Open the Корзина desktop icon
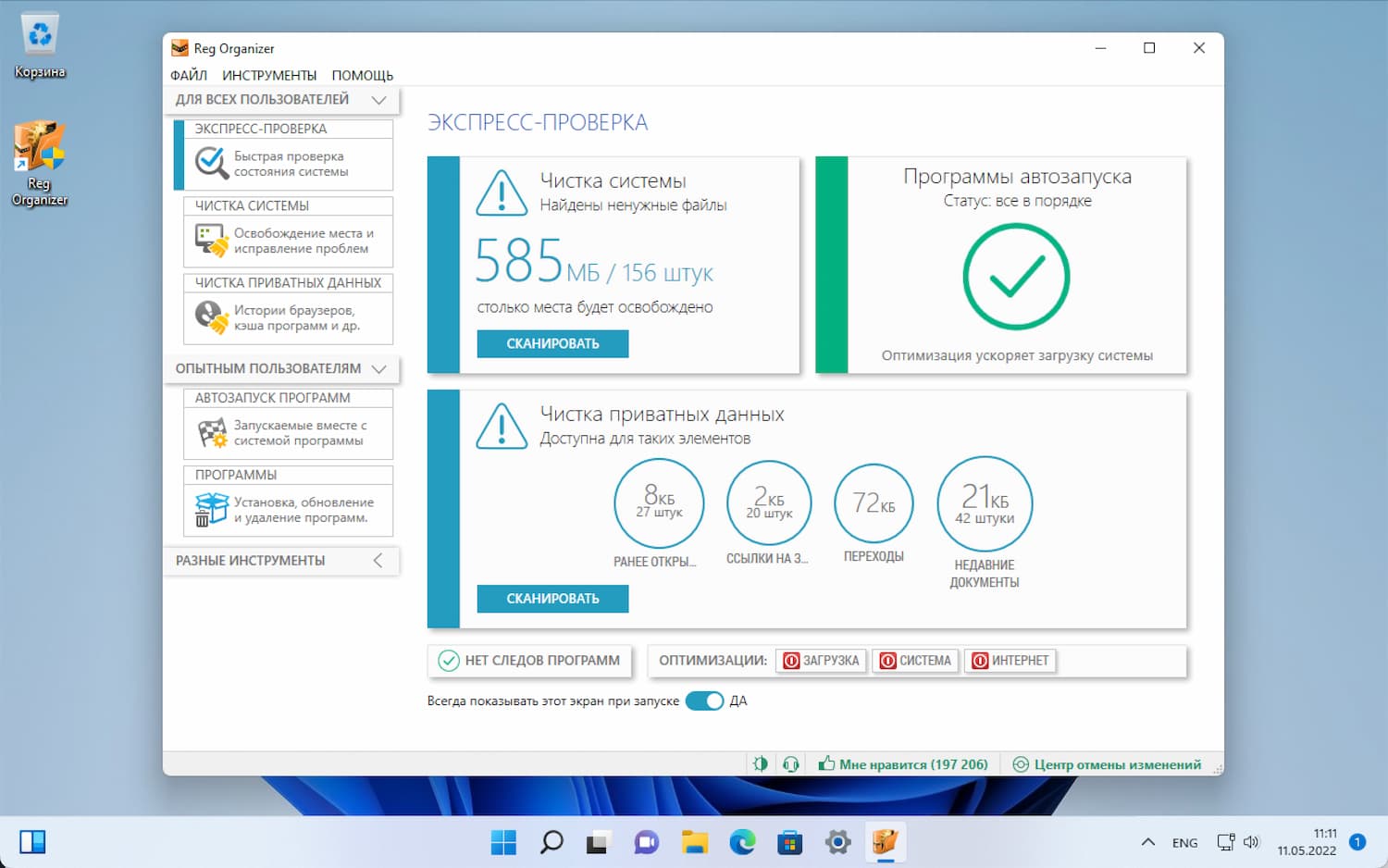 click(40, 45)
